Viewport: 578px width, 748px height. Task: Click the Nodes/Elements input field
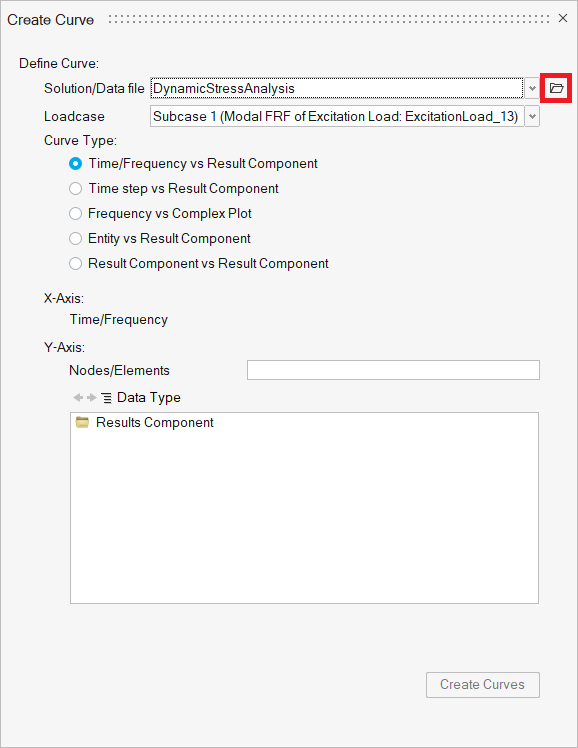click(x=393, y=370)
